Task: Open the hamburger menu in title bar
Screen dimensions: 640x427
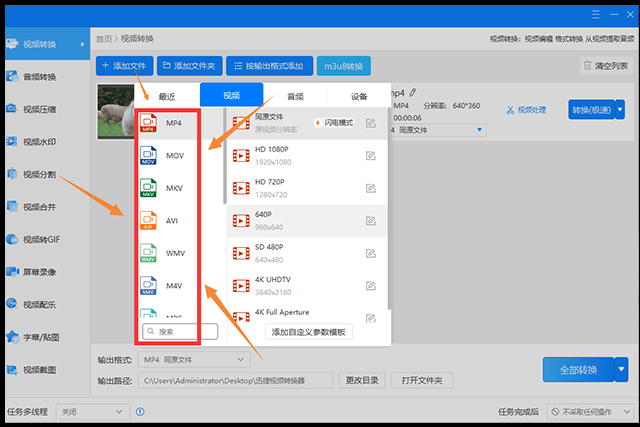Action: (596, 15)
